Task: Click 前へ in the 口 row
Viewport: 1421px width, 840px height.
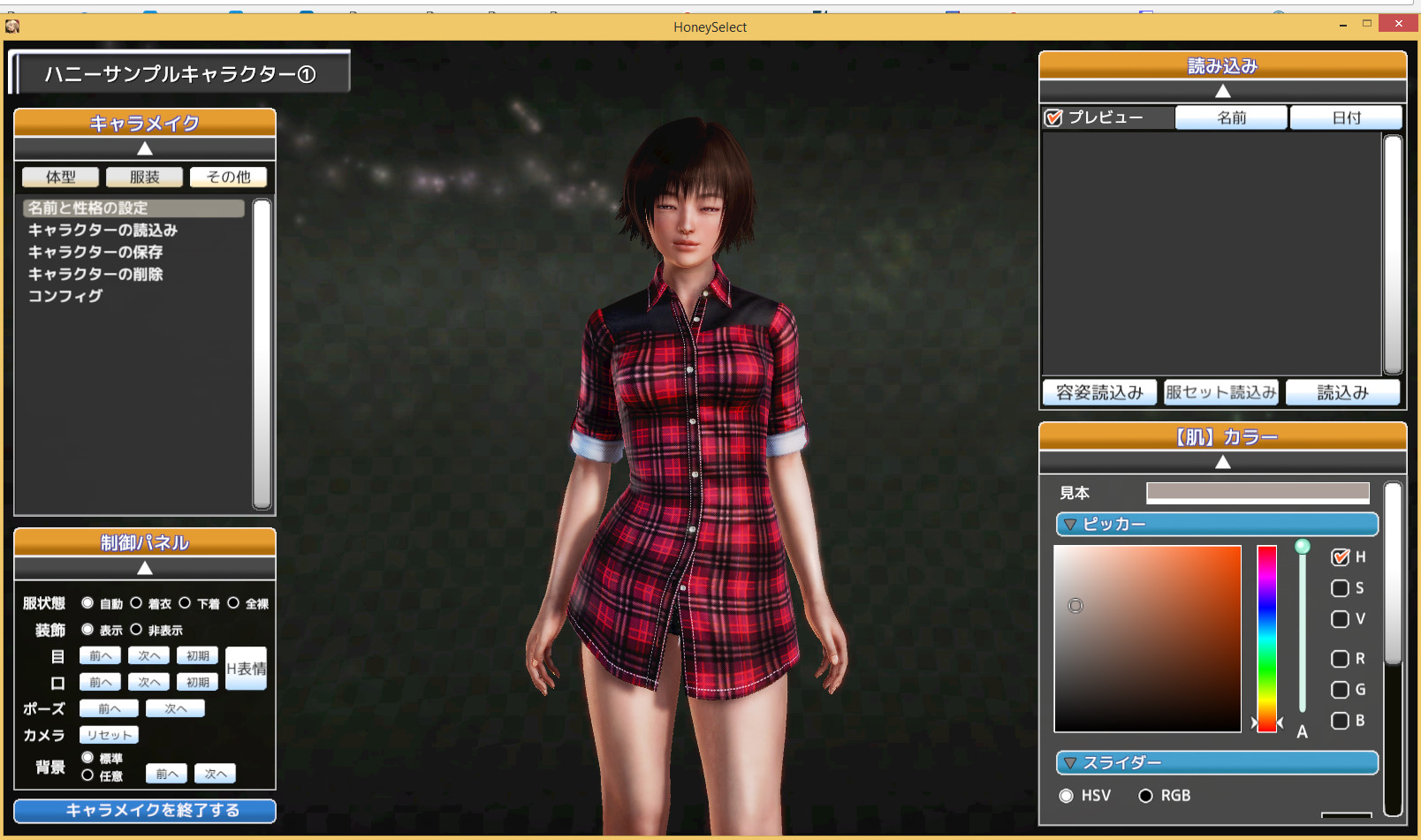Action: [x=100, y=682]
